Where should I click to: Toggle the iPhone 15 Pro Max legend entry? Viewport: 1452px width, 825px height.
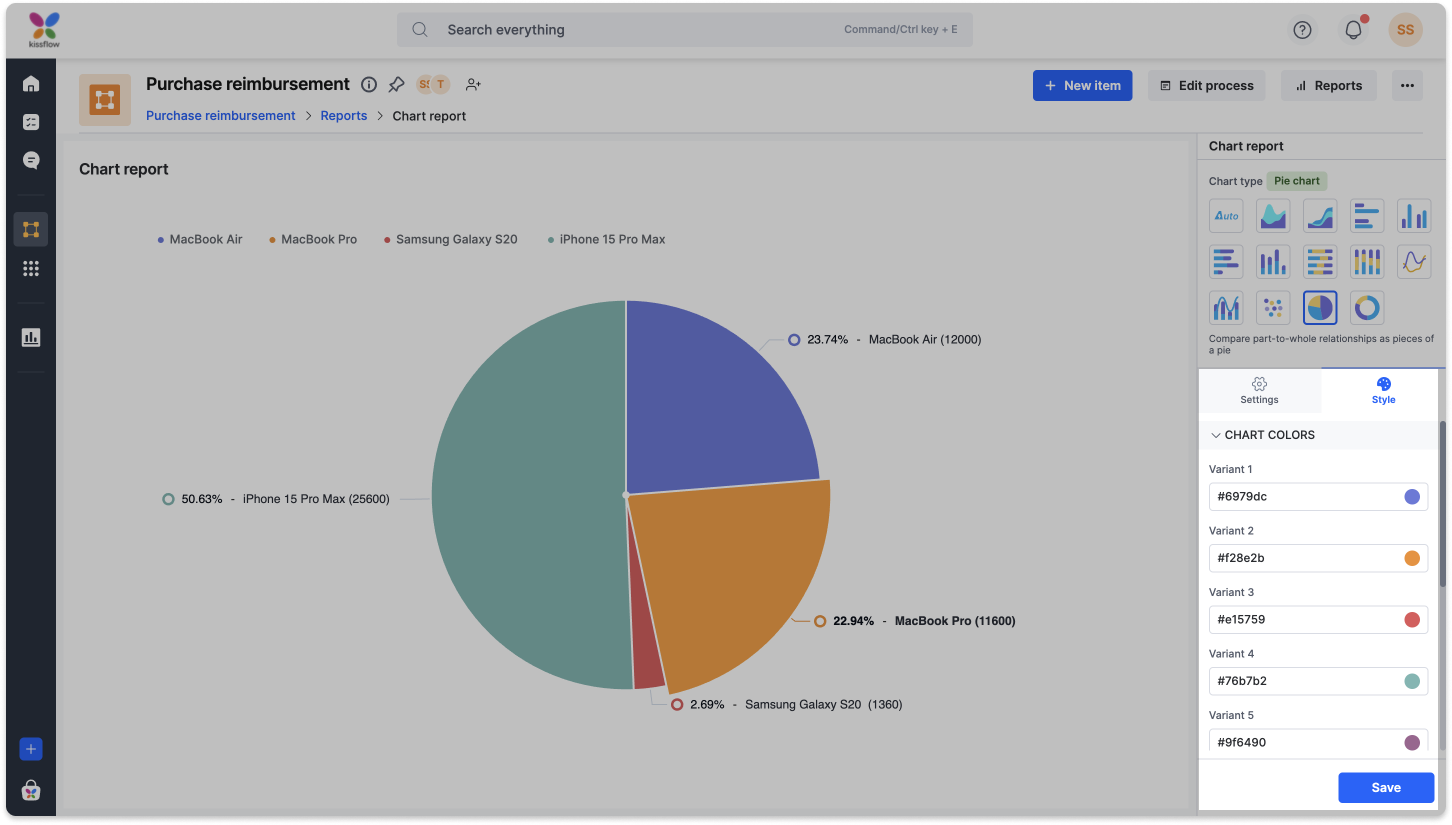point(606,240)
